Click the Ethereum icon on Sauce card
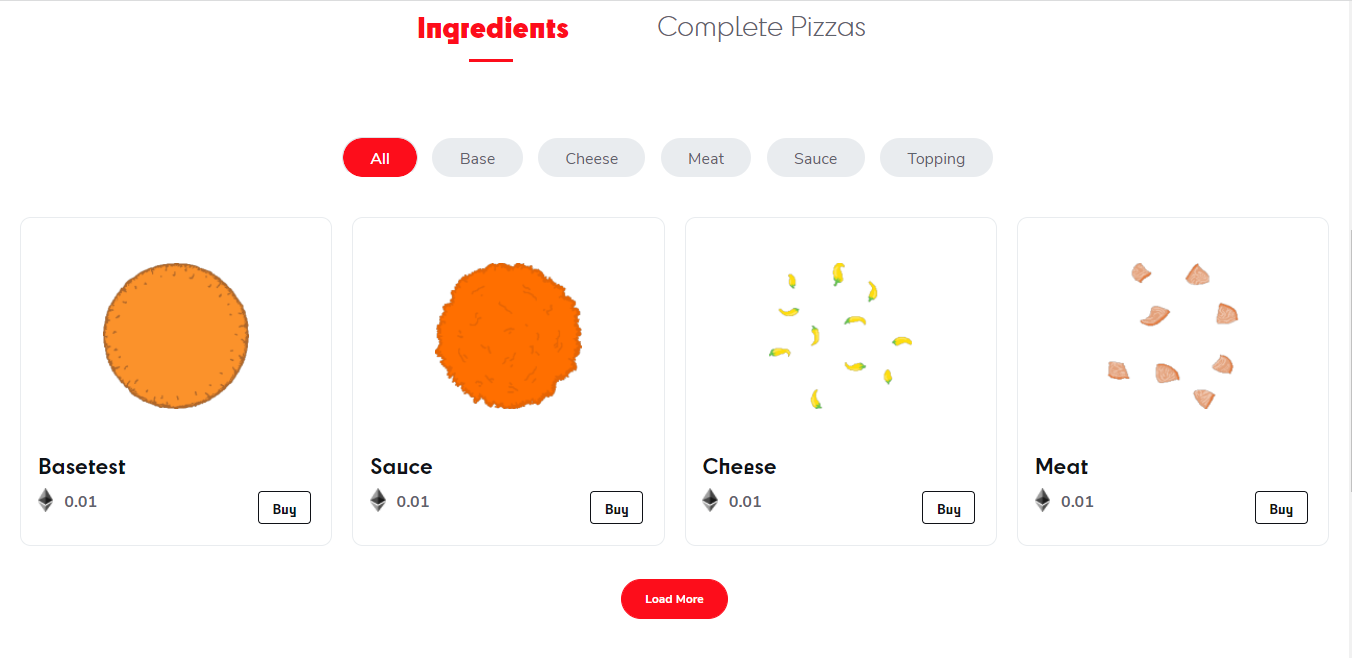1352x658 pixels. coord(378,500)
